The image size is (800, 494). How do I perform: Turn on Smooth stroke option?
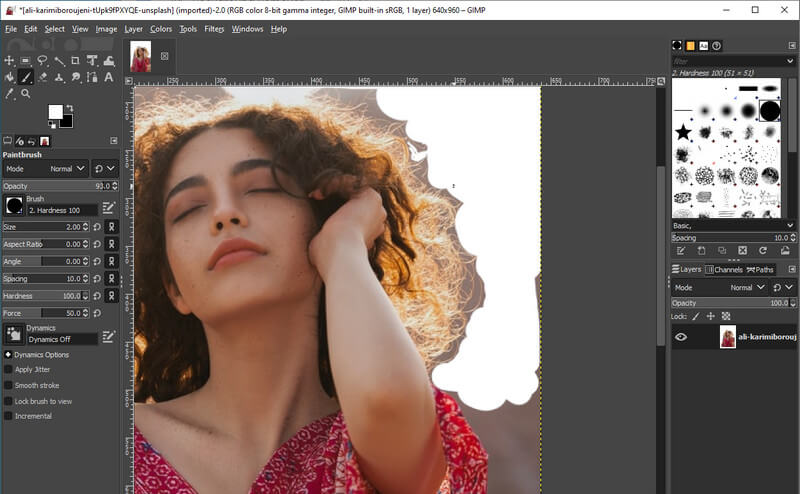[x=9, y=385]
